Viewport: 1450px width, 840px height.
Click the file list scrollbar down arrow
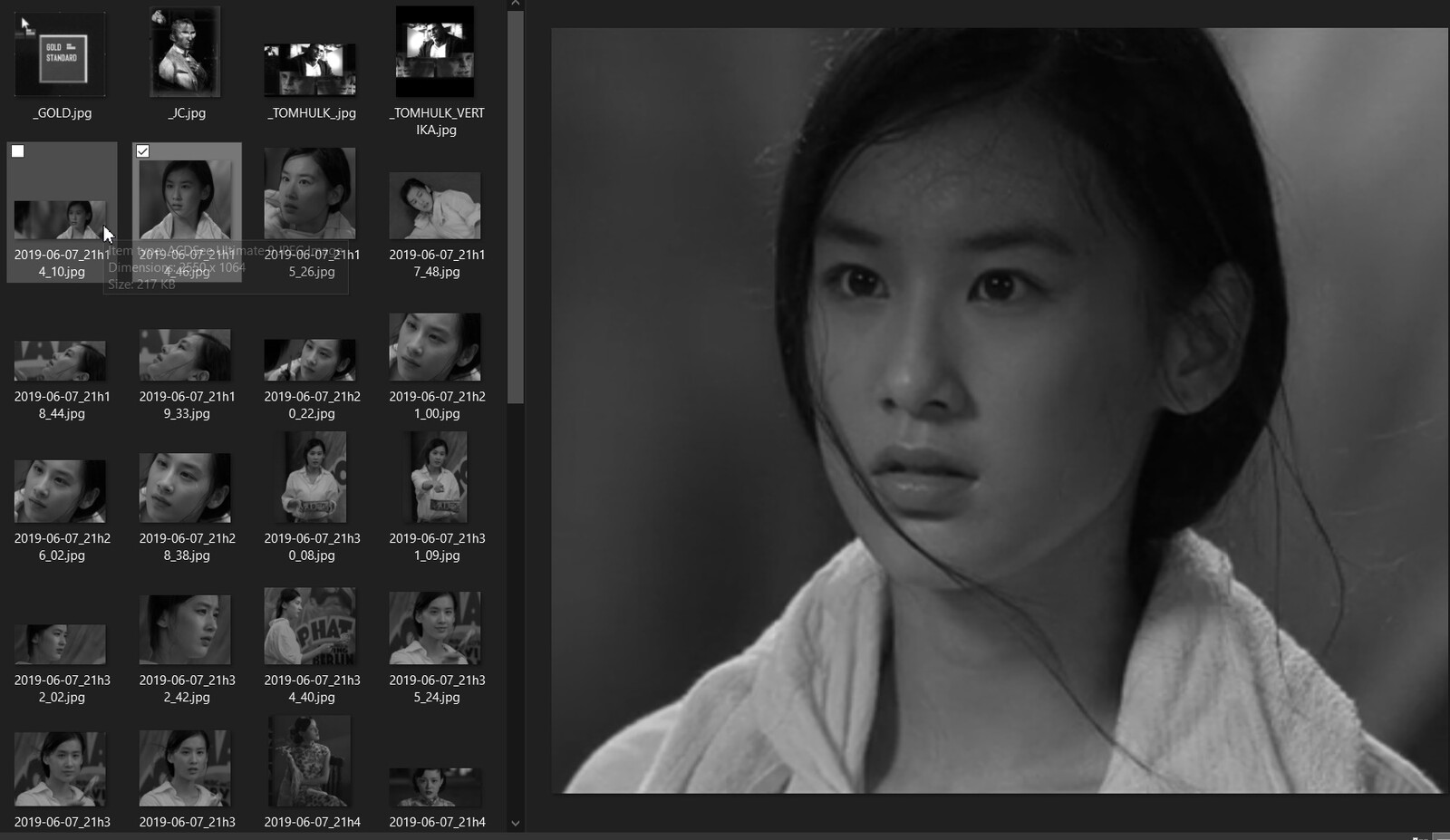tap(516, 823)
